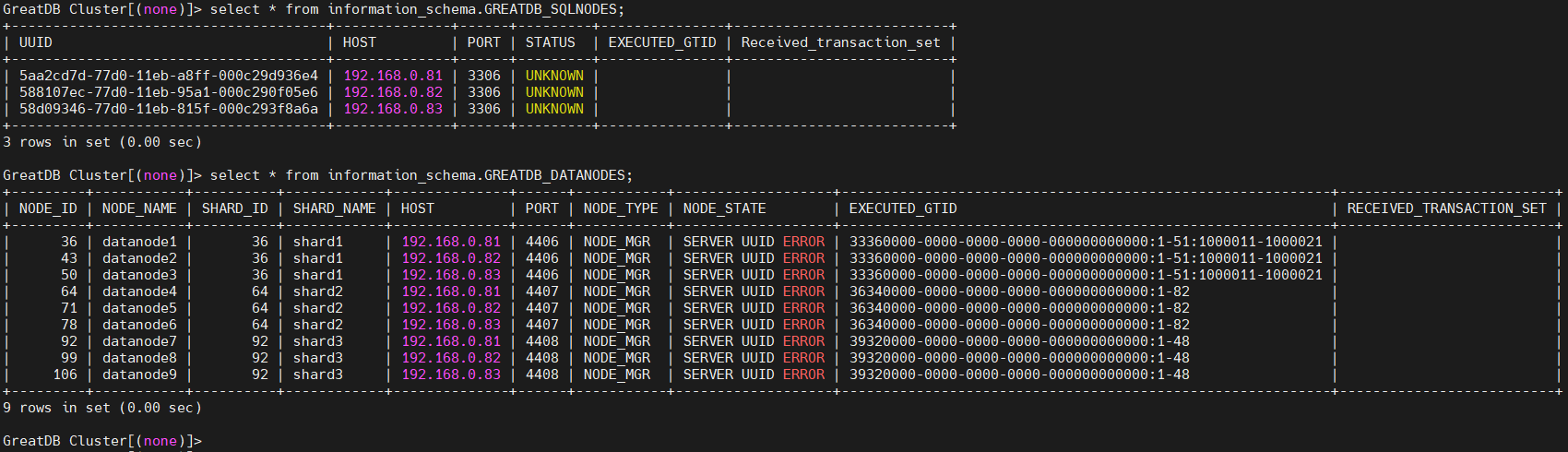
Task: Click the NODE_STATE column header
Action: pos(725,208)
